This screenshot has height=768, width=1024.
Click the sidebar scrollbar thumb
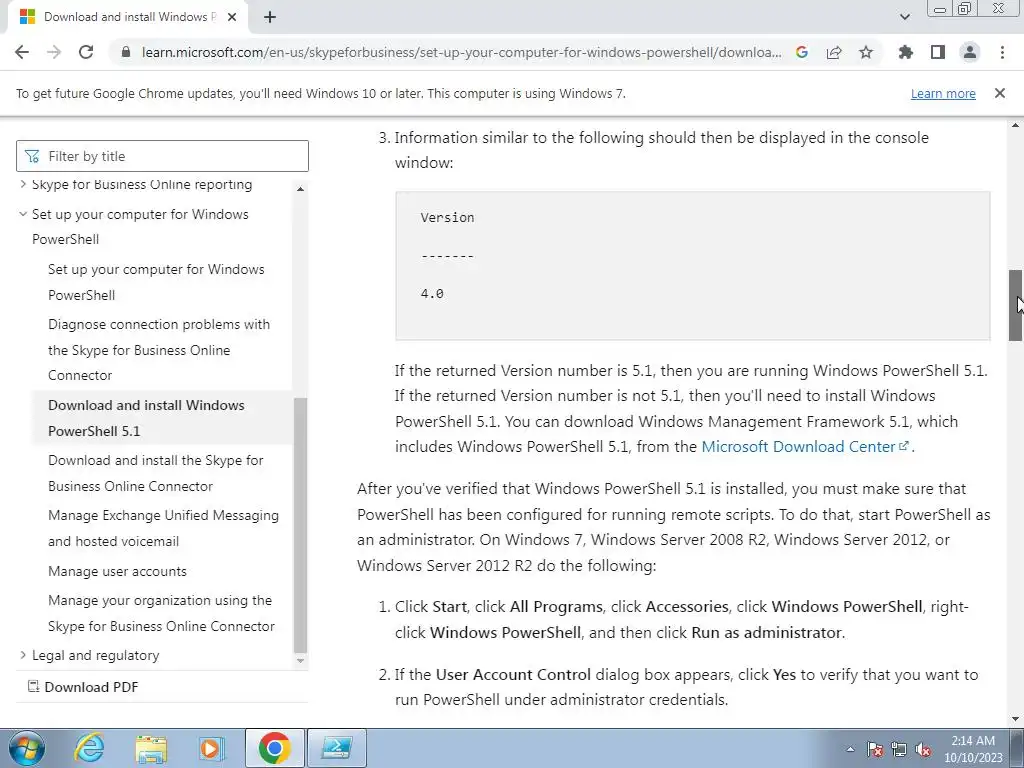pyautogui.click(x=300, y=525)
